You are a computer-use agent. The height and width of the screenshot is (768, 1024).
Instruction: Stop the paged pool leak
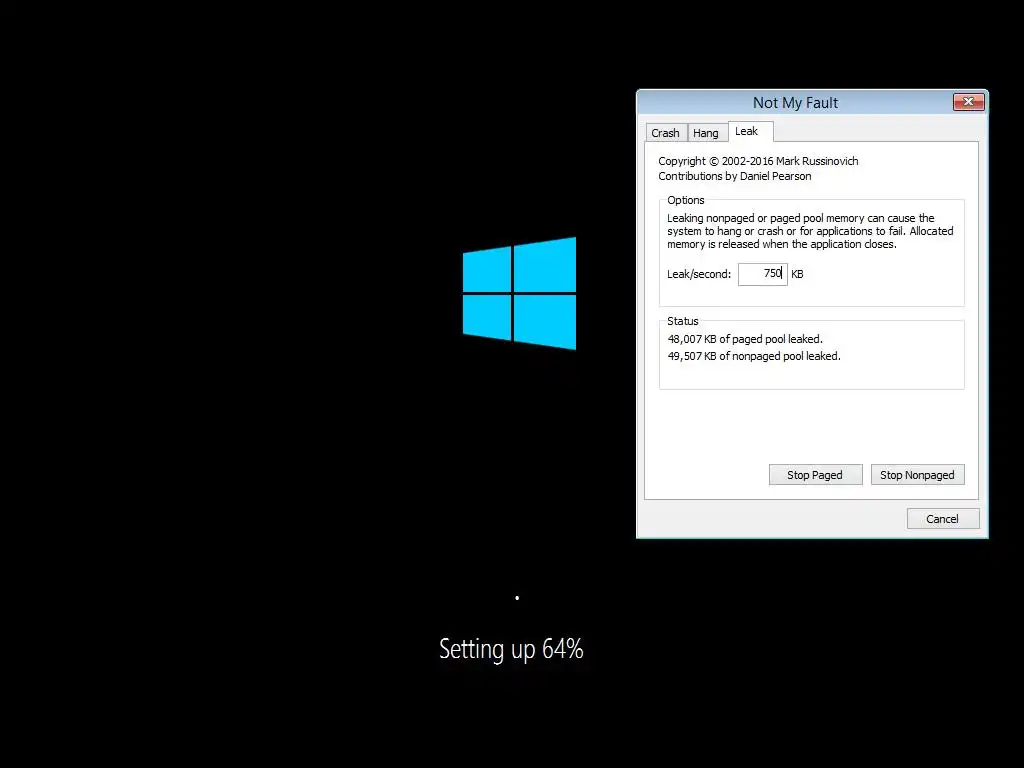tap(815, 475)
